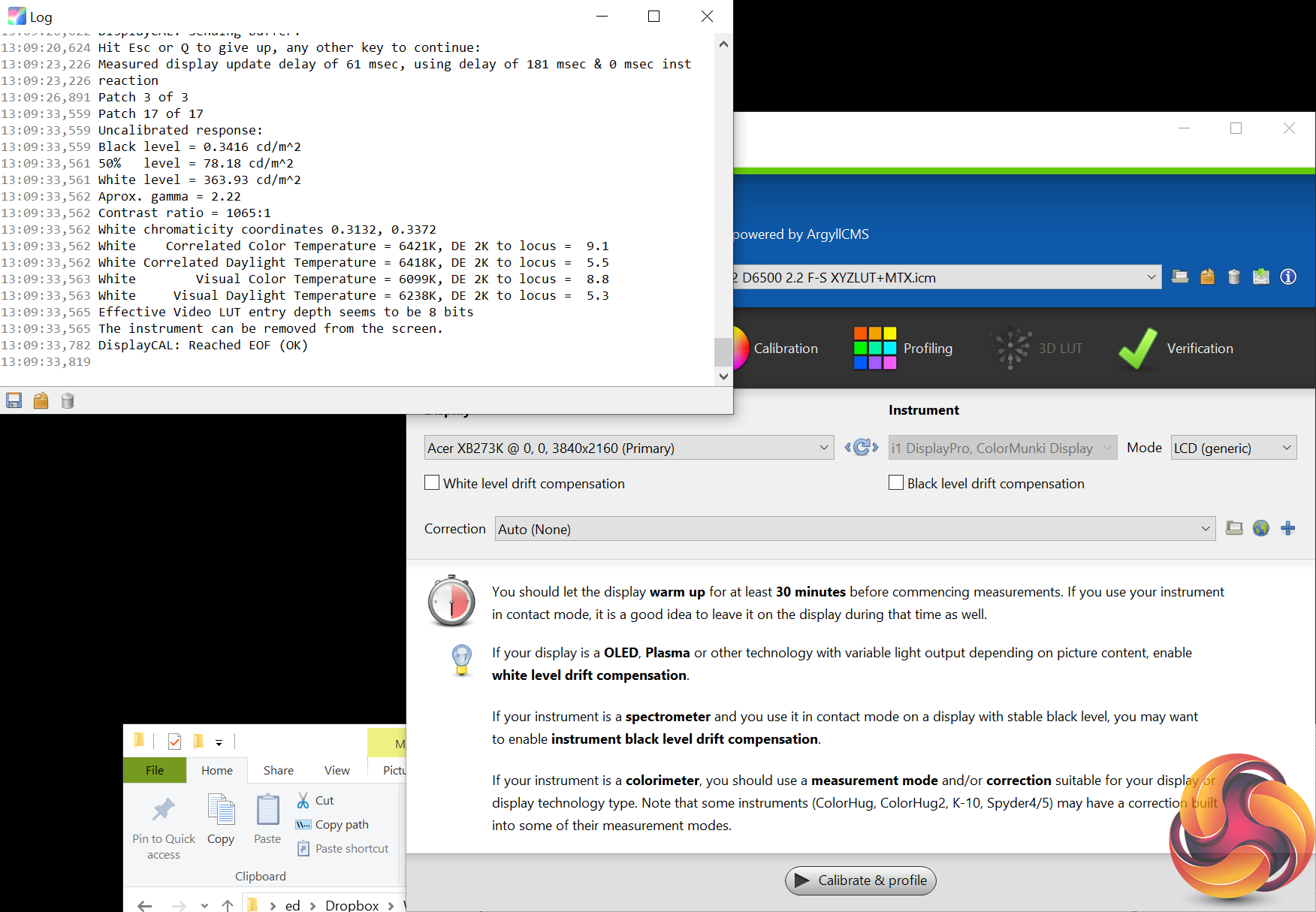This screenshot has width=1316, height=912.
Task: Open Customize Quick Access Toolbar dropdown in Explorer
Action: click(219, 743)
